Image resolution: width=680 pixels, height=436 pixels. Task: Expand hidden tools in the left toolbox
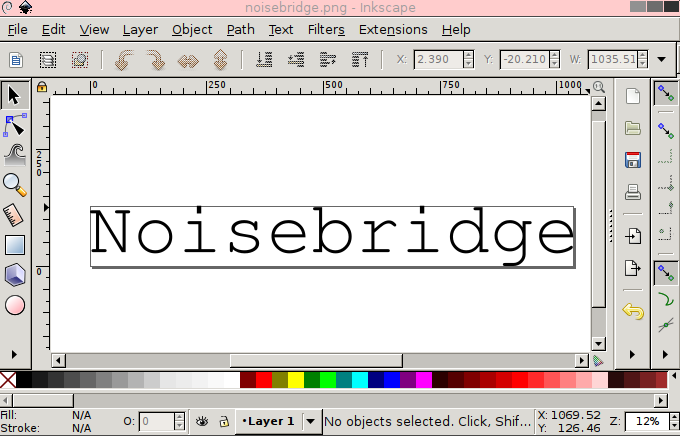(14, 354)
